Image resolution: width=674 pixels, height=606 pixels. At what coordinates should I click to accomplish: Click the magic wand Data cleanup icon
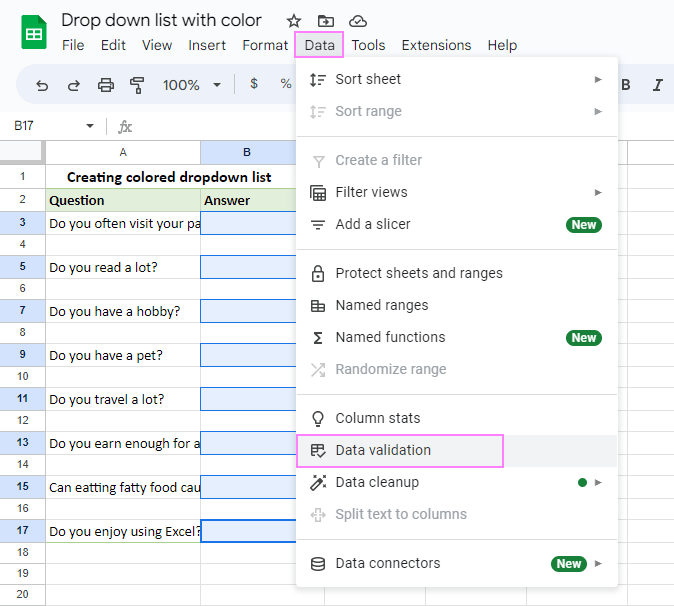click(318, 483)
